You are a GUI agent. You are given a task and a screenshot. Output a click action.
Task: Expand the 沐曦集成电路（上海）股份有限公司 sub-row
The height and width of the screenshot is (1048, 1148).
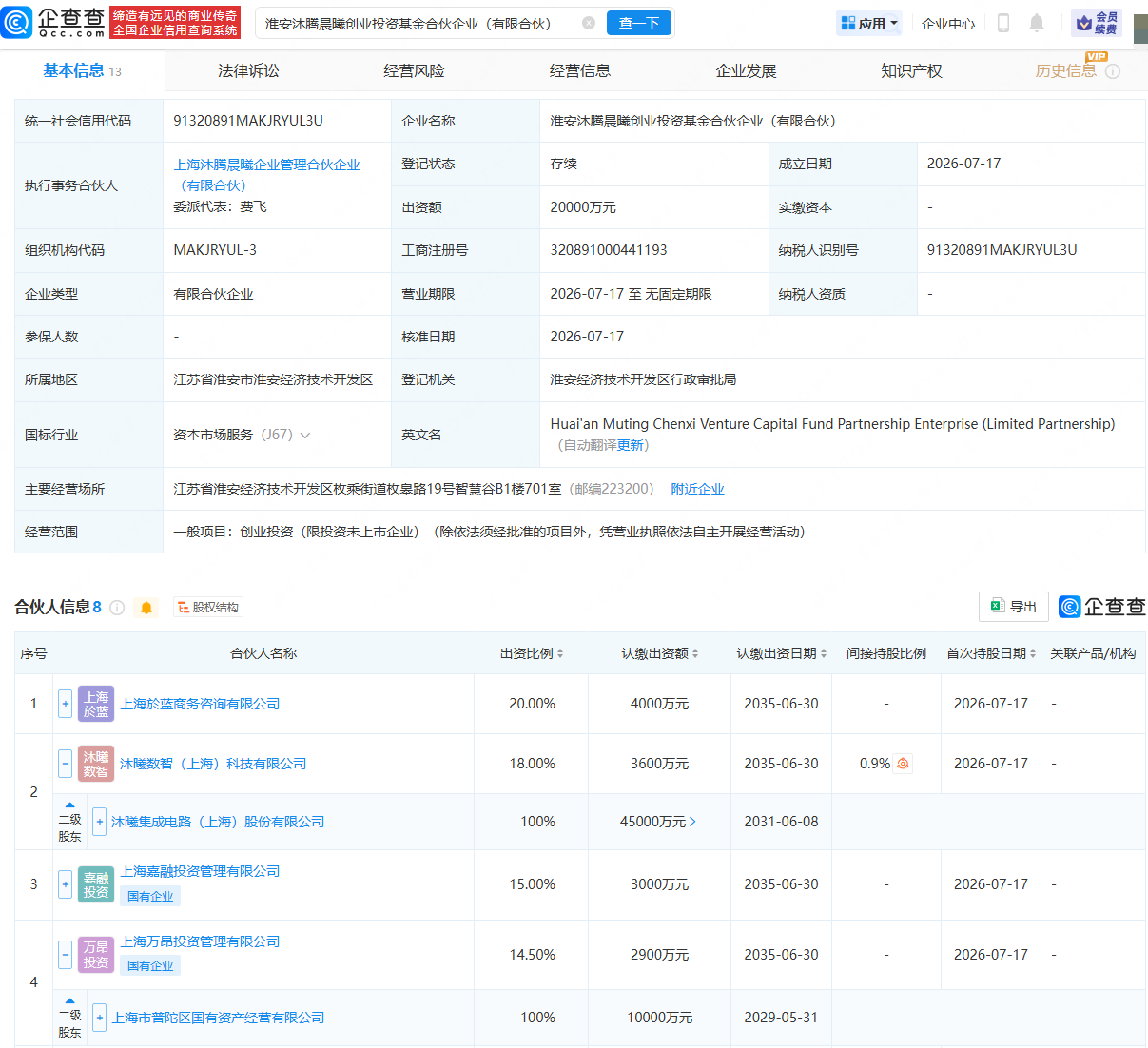[x=99, y=822]
